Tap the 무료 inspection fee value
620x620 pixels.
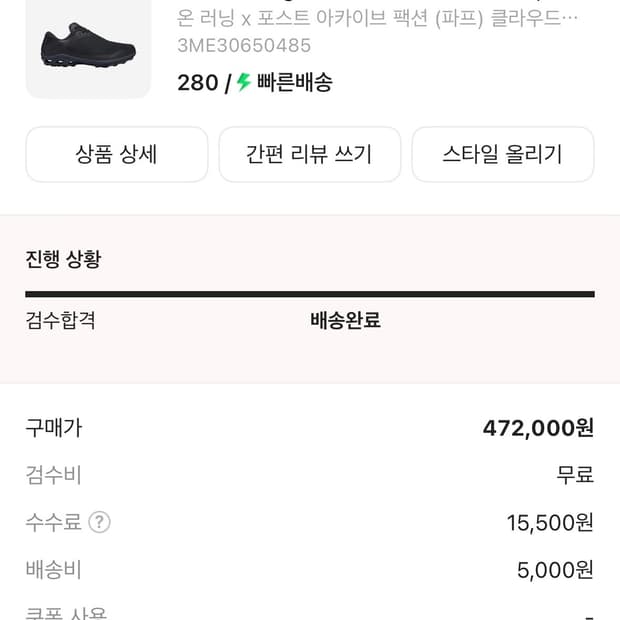(x=575, y=475)
